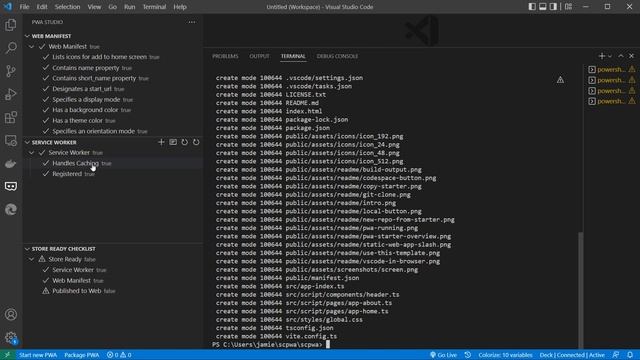Select the last powershell terminal in the list
This screenshot has height=360, width=640.
(612, 101)
